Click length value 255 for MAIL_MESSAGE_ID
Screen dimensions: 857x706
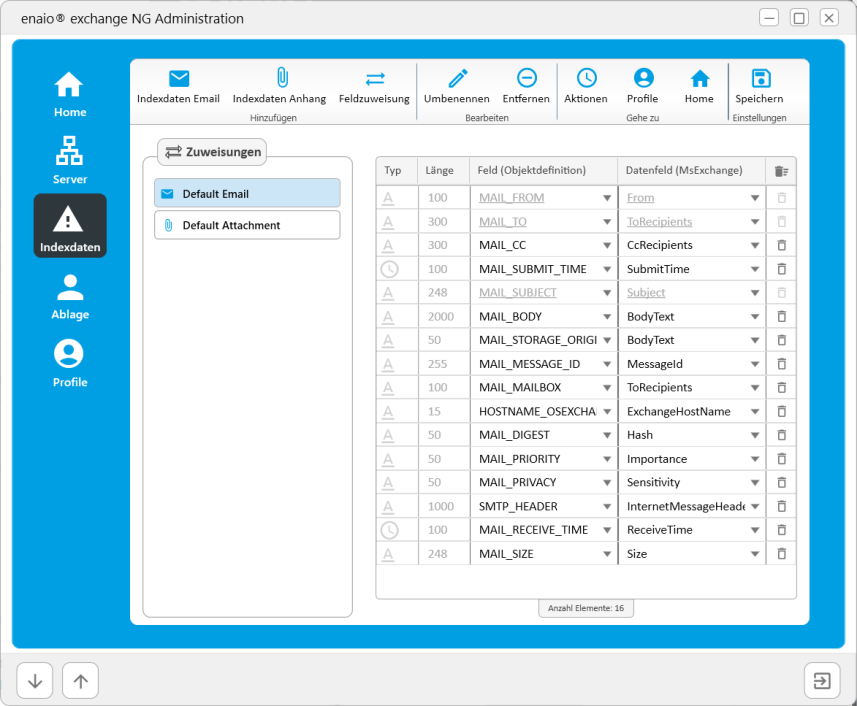coord(437,364)
